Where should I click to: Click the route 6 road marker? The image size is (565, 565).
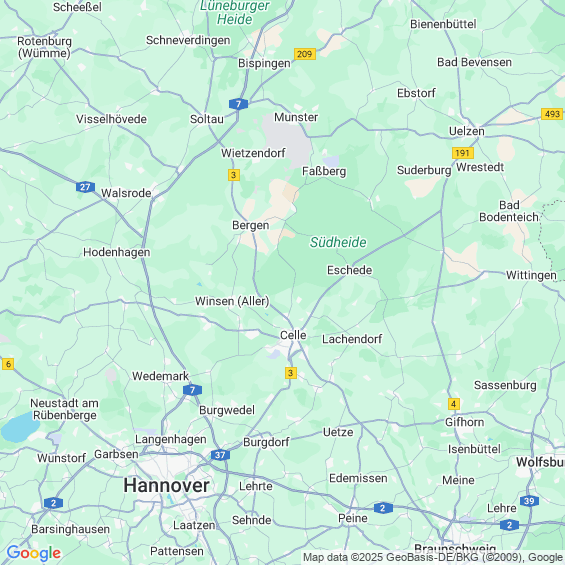click(8, 364)
